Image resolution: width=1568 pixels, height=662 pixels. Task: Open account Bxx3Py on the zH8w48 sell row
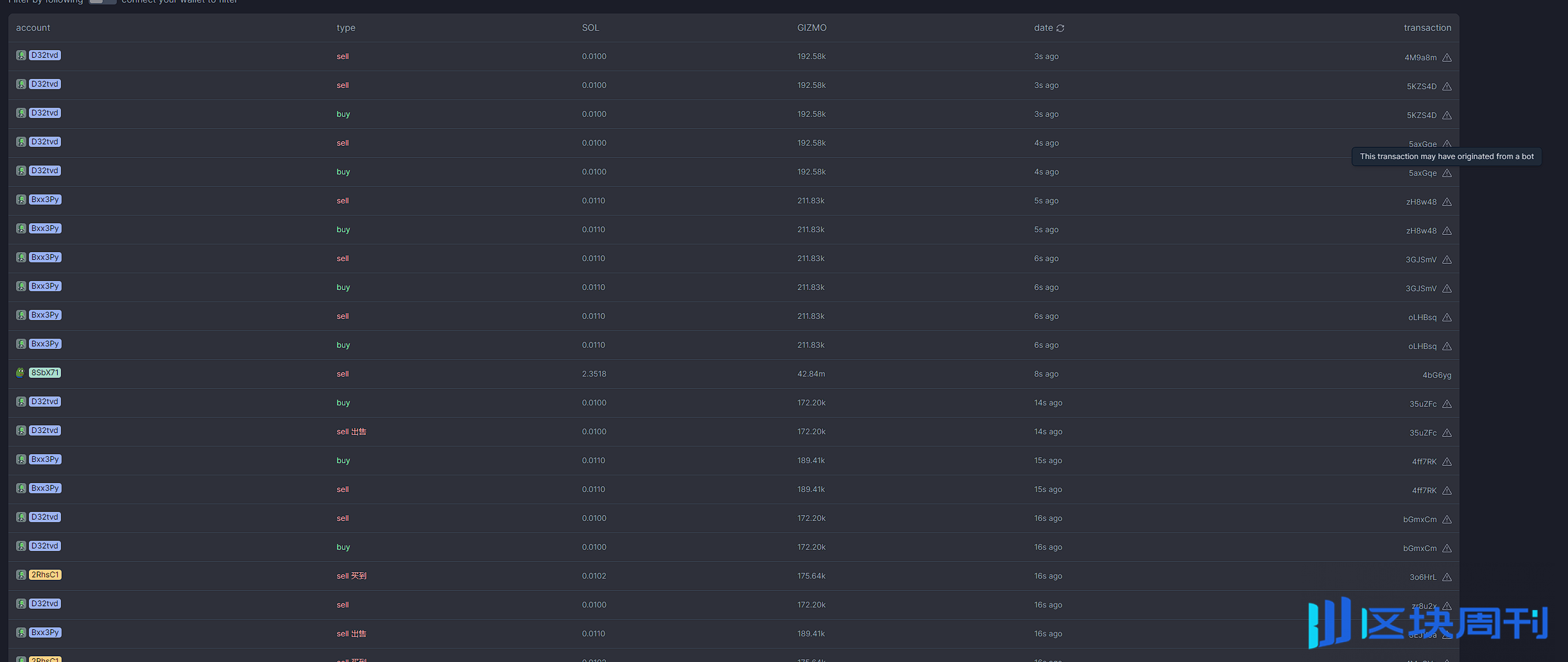(x=45, y=199)
